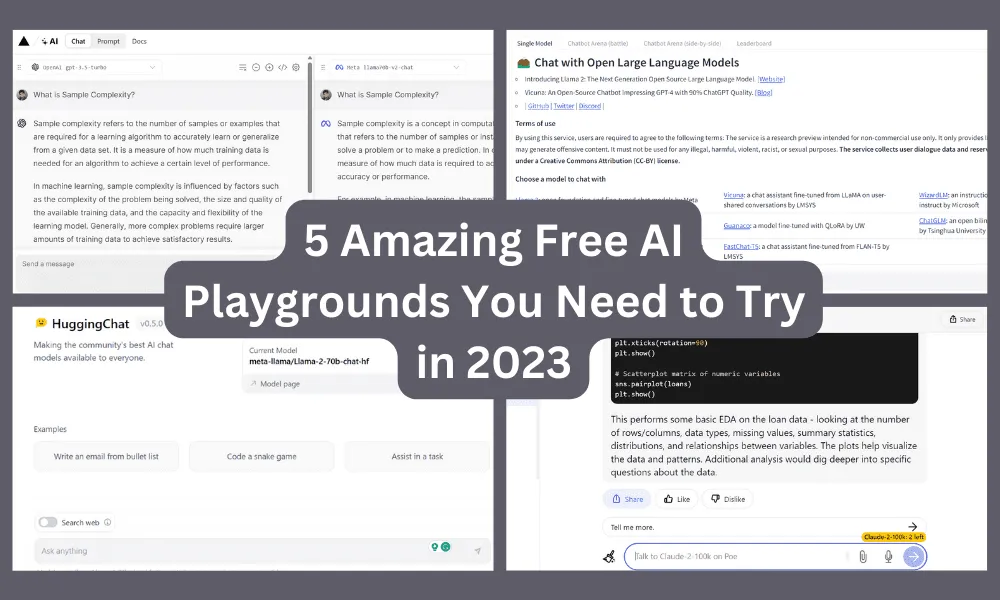
Task: Click the Ask anything input field
Action: coord(263,551)
